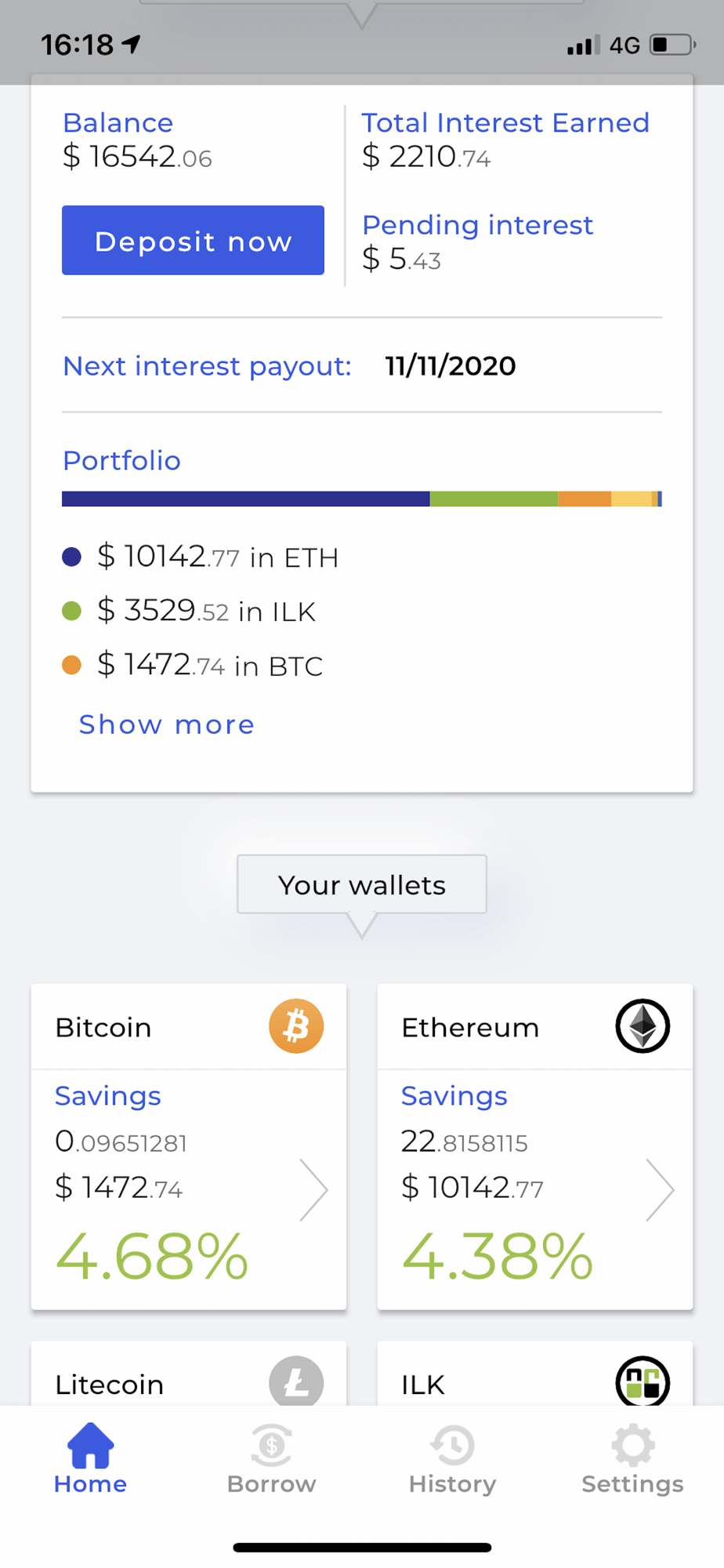Image resolution: width=724 pixels, height=1568 pixels.
Task: Tap the Bitcoin coin icon
Action: [x=296, y=1025]
